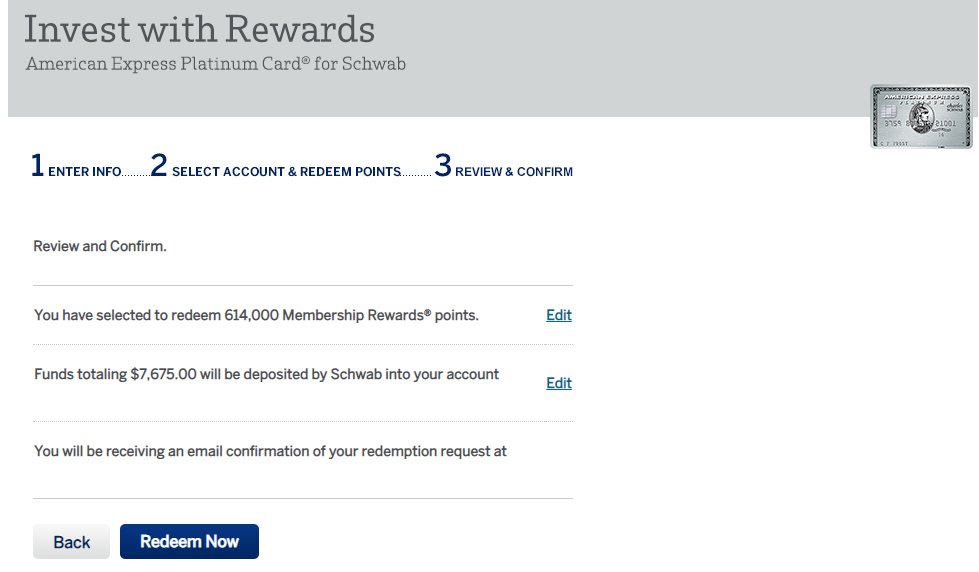Viewport: 979px width, 572px height.
Task: Select step 1 Enter Info label
Action: click(84, 172)
